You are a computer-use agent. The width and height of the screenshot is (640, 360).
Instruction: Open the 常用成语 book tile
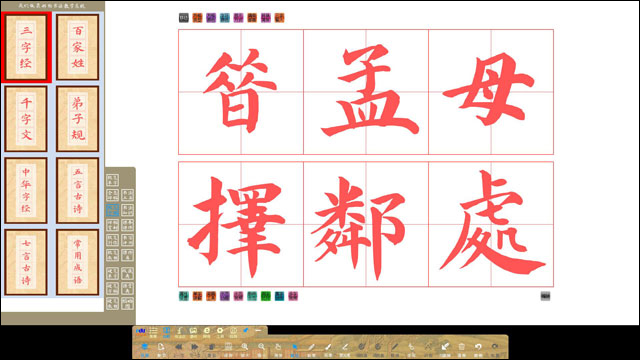coord(78,262)
